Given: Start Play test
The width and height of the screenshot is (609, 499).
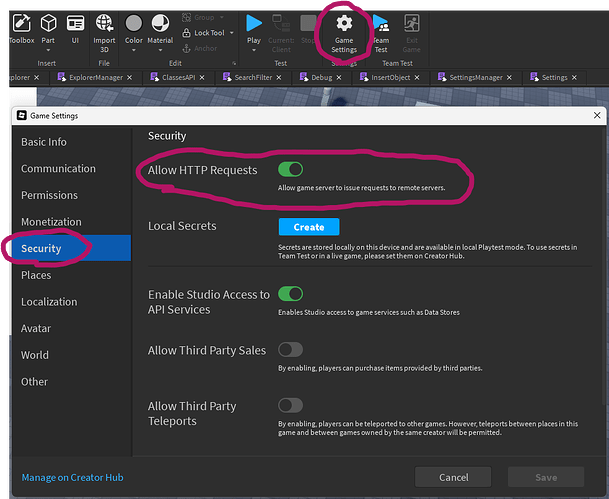Looking at the screenshot, I should (254, 28).
